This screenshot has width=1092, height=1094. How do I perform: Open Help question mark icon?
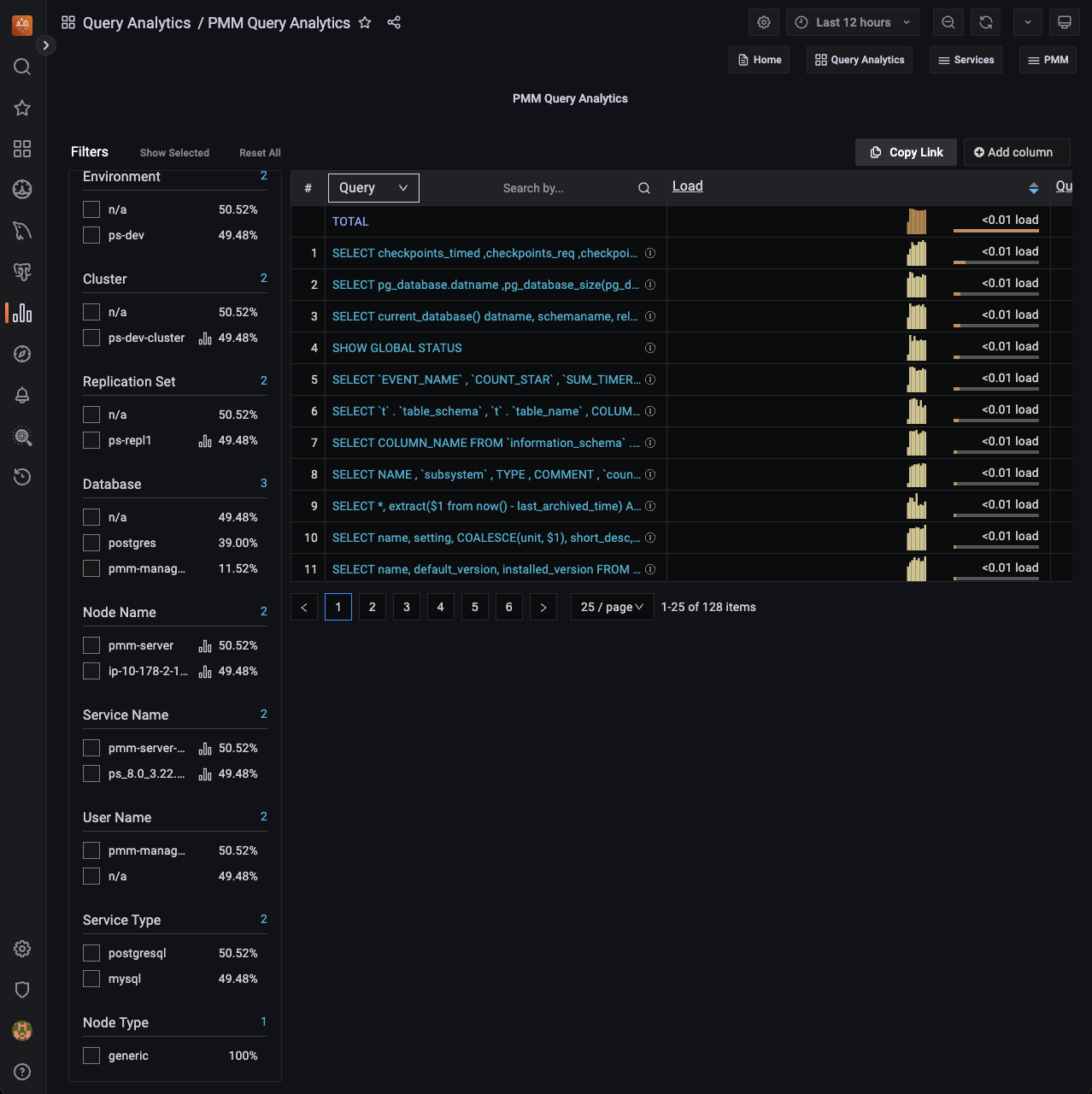click(22, 1072)
